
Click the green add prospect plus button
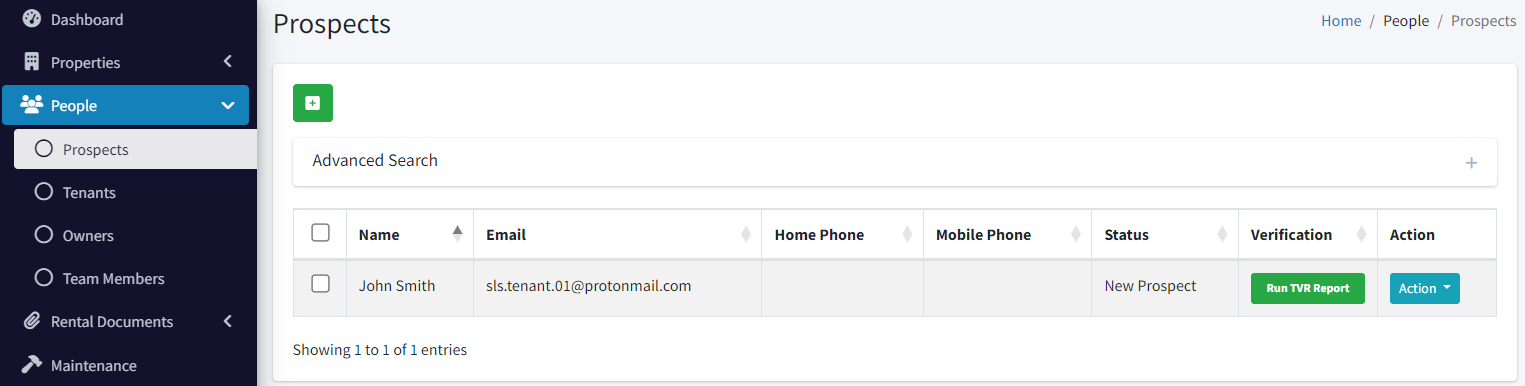pyautogui.click(x=313, y=103)
